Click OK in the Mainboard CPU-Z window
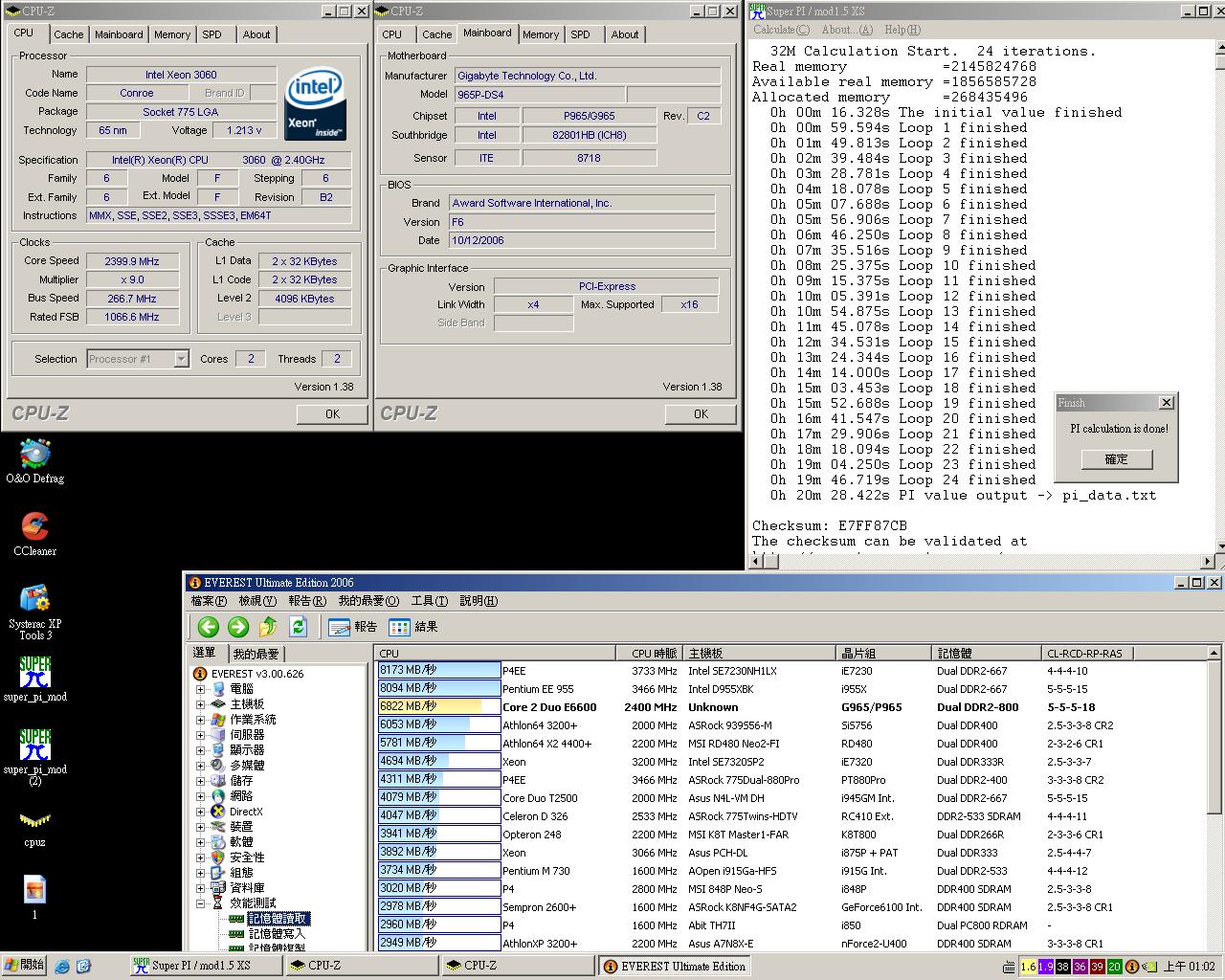The width and height of the screenshot is (1225, 980). 701,414
